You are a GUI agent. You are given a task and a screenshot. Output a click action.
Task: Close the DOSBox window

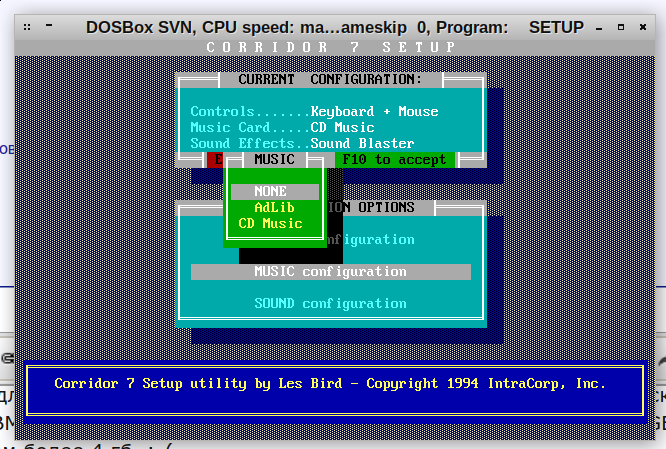pos(643,27)
